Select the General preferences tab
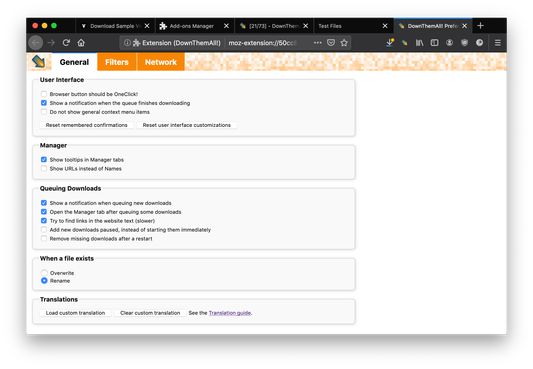The width and height of the screenshot is (533, 369). 74,62
